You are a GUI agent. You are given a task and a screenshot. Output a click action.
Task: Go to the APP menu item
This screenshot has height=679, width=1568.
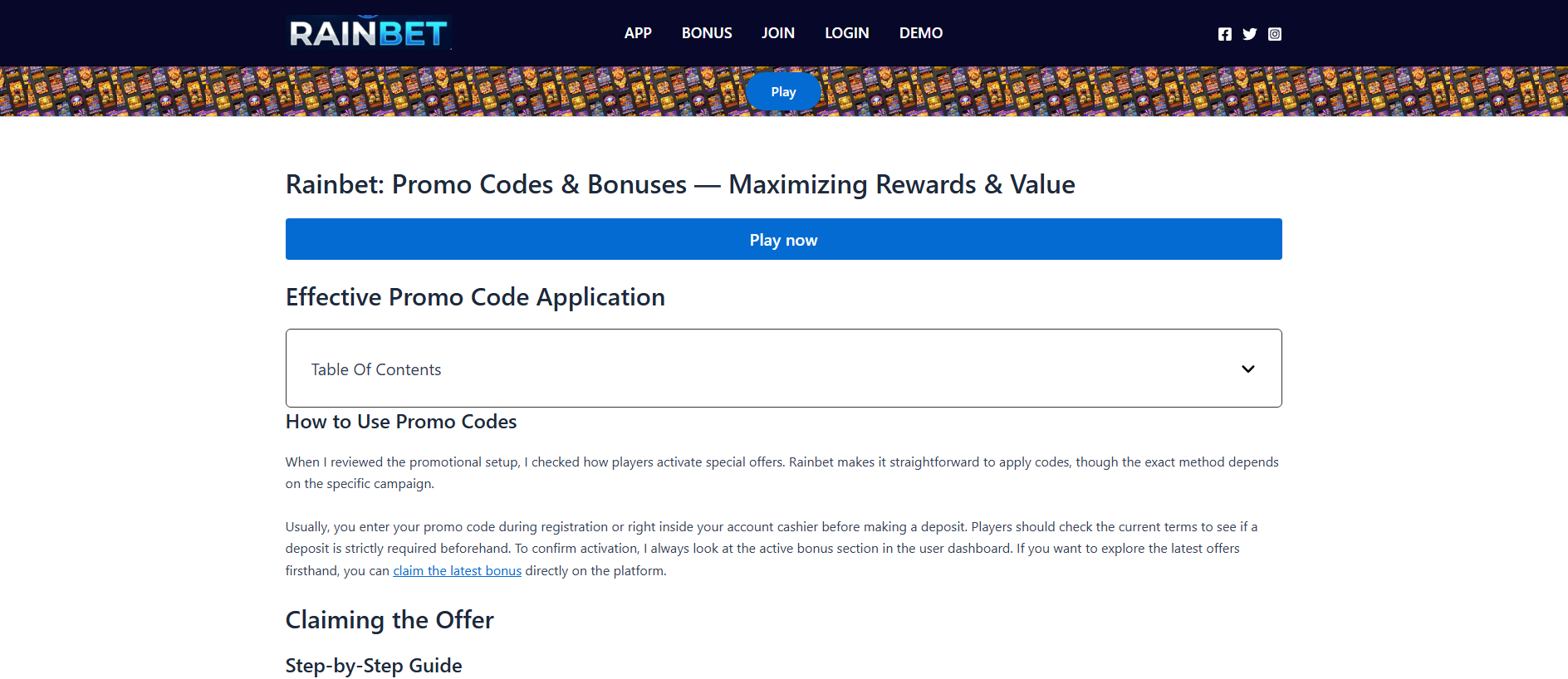click(x=638, y=33)
